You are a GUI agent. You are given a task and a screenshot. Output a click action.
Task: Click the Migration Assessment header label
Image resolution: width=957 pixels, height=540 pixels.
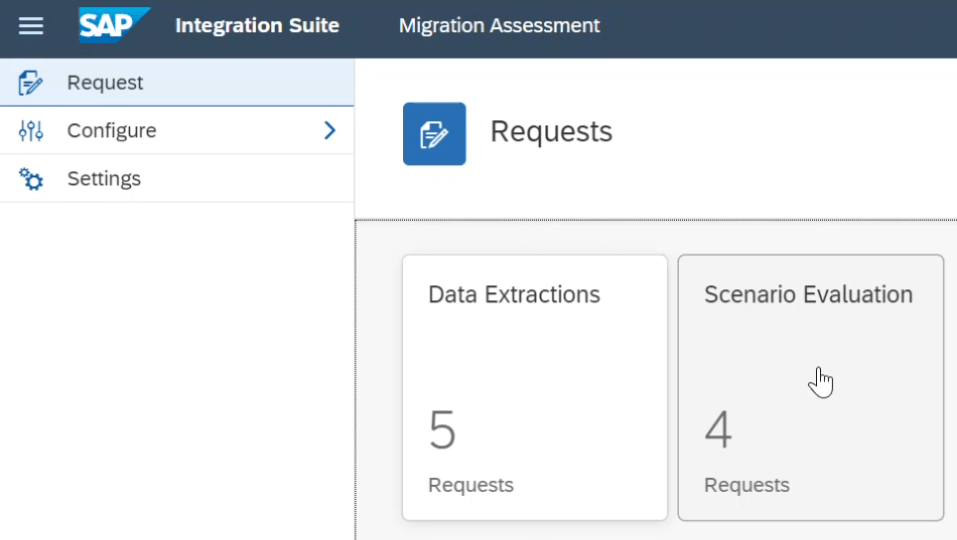point(499,26)
